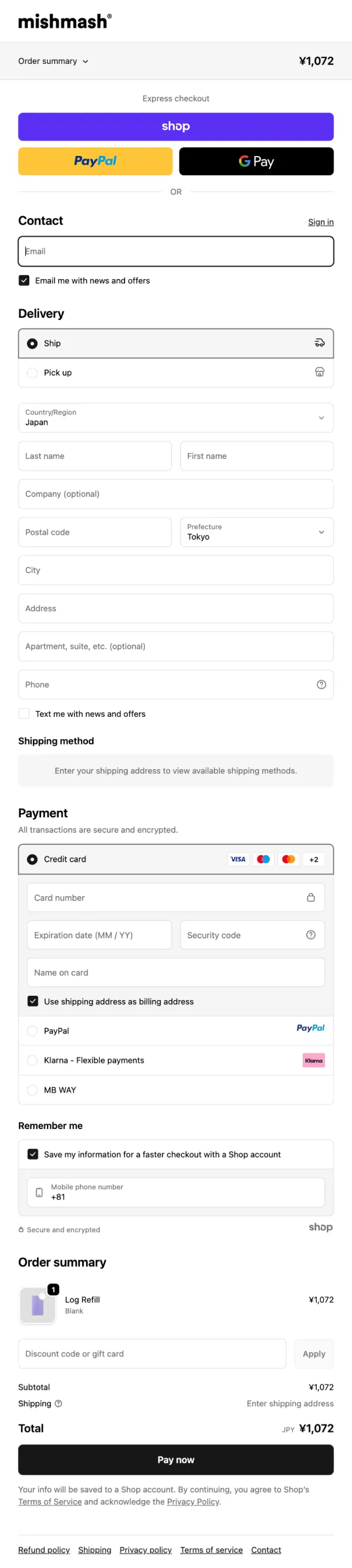352x1568 pixels.
Task: Uncheck Email me with news and offers
Action: (x=25, y=280)
